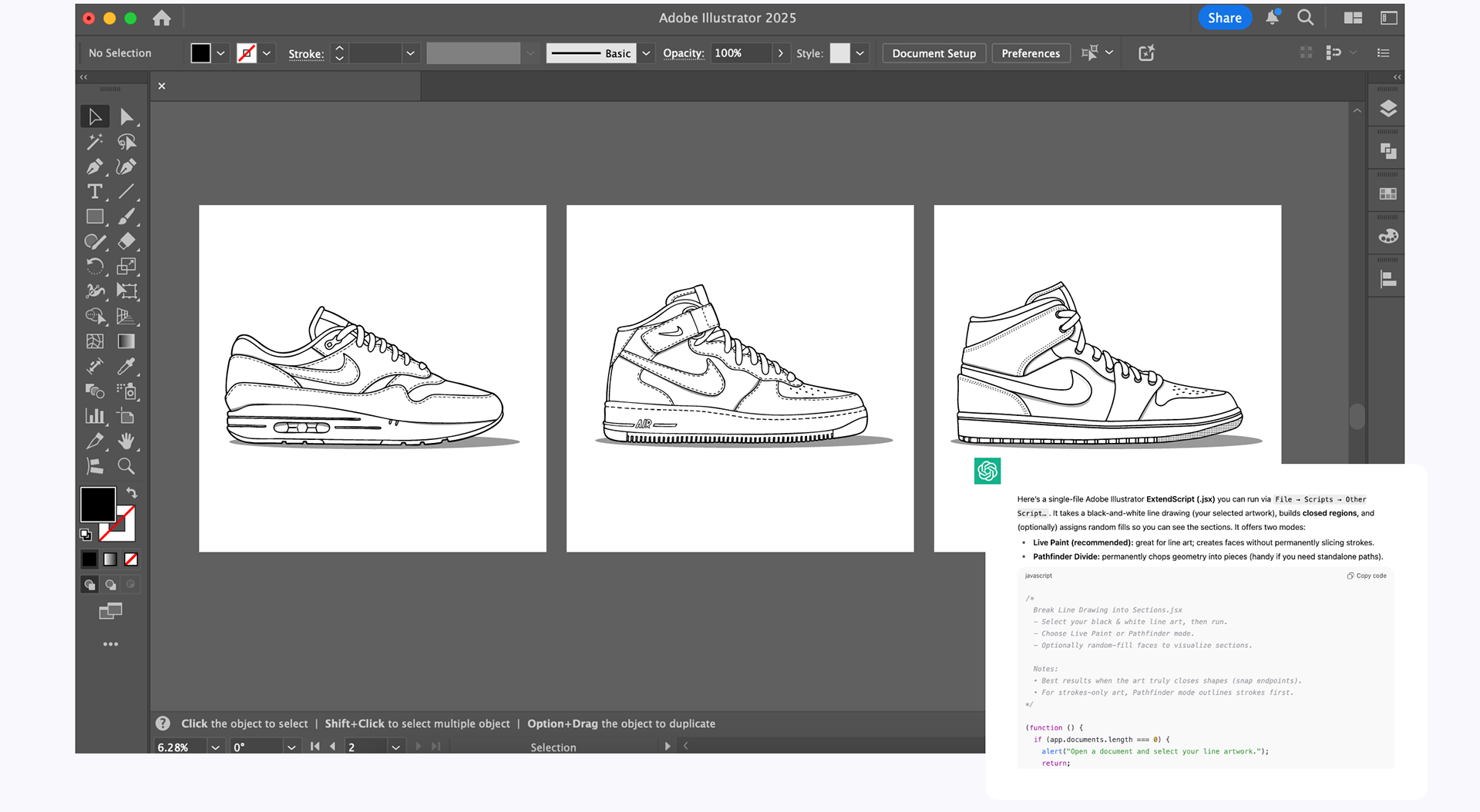The image size is (1480, 812).
Task: Open the artboard number dropdown
Action: tap(395, 747)
